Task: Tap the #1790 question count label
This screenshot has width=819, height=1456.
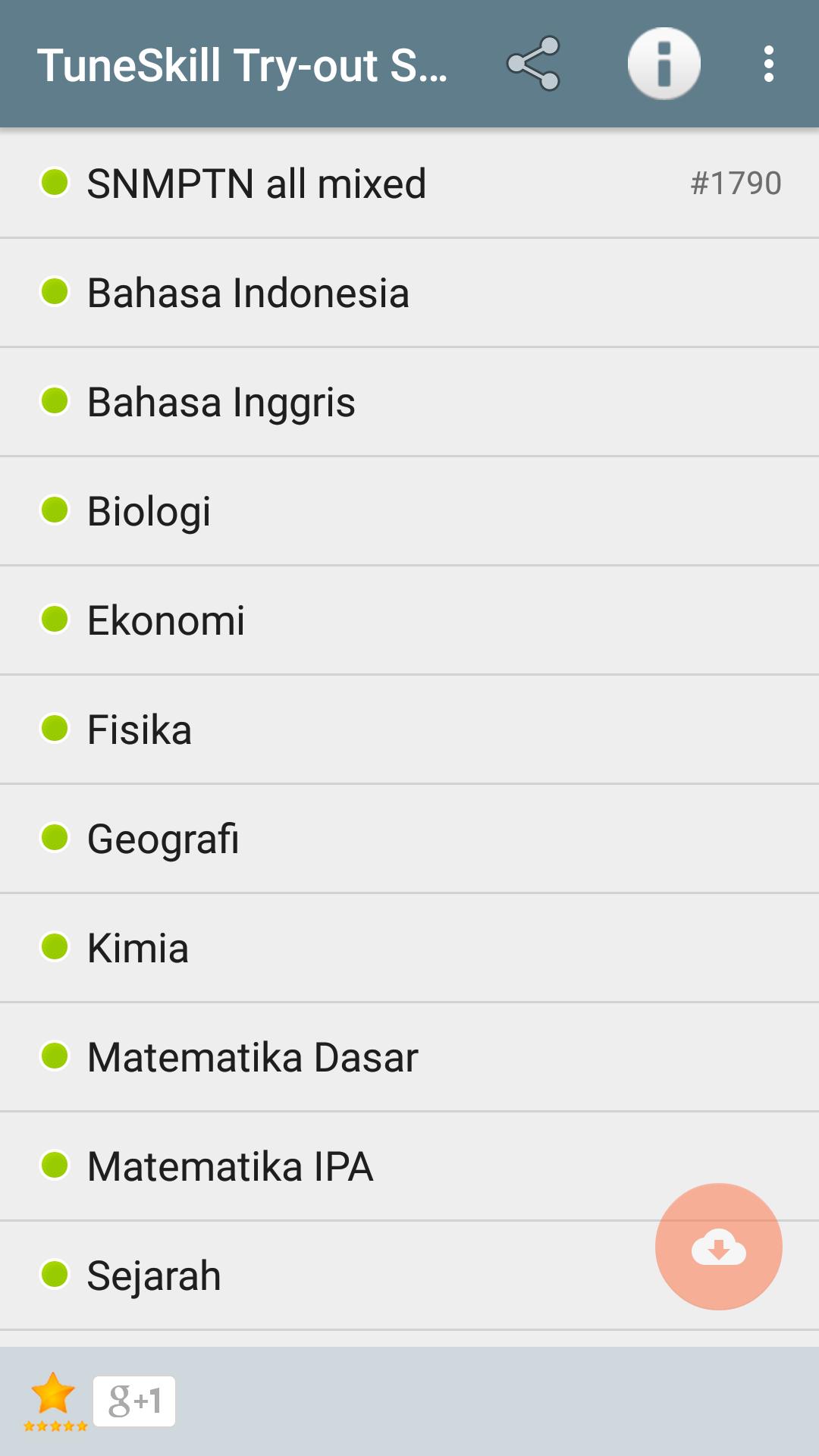Action: click(x=736, y=184)
